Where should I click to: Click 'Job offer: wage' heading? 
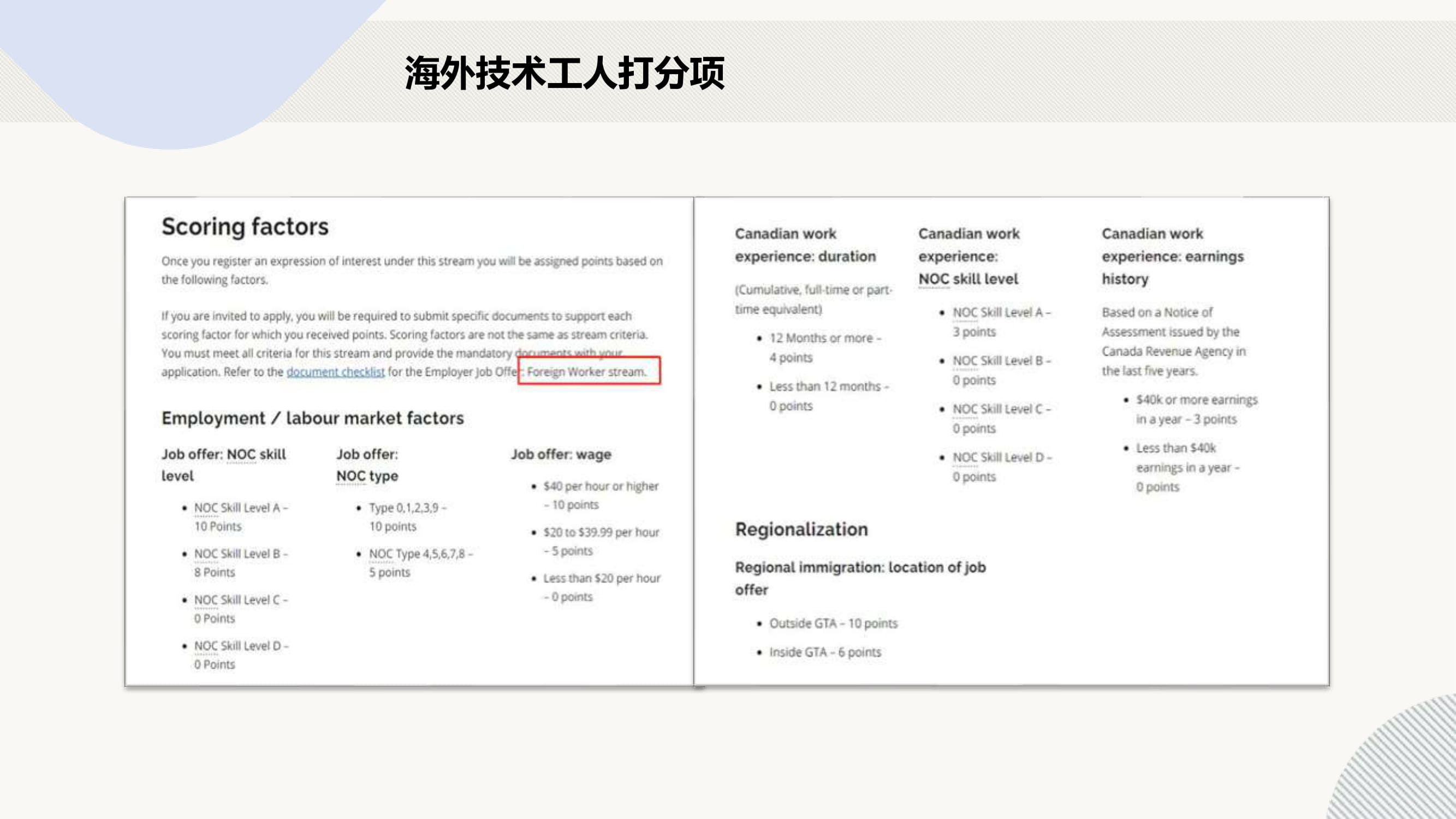click(x=561, y=454)
